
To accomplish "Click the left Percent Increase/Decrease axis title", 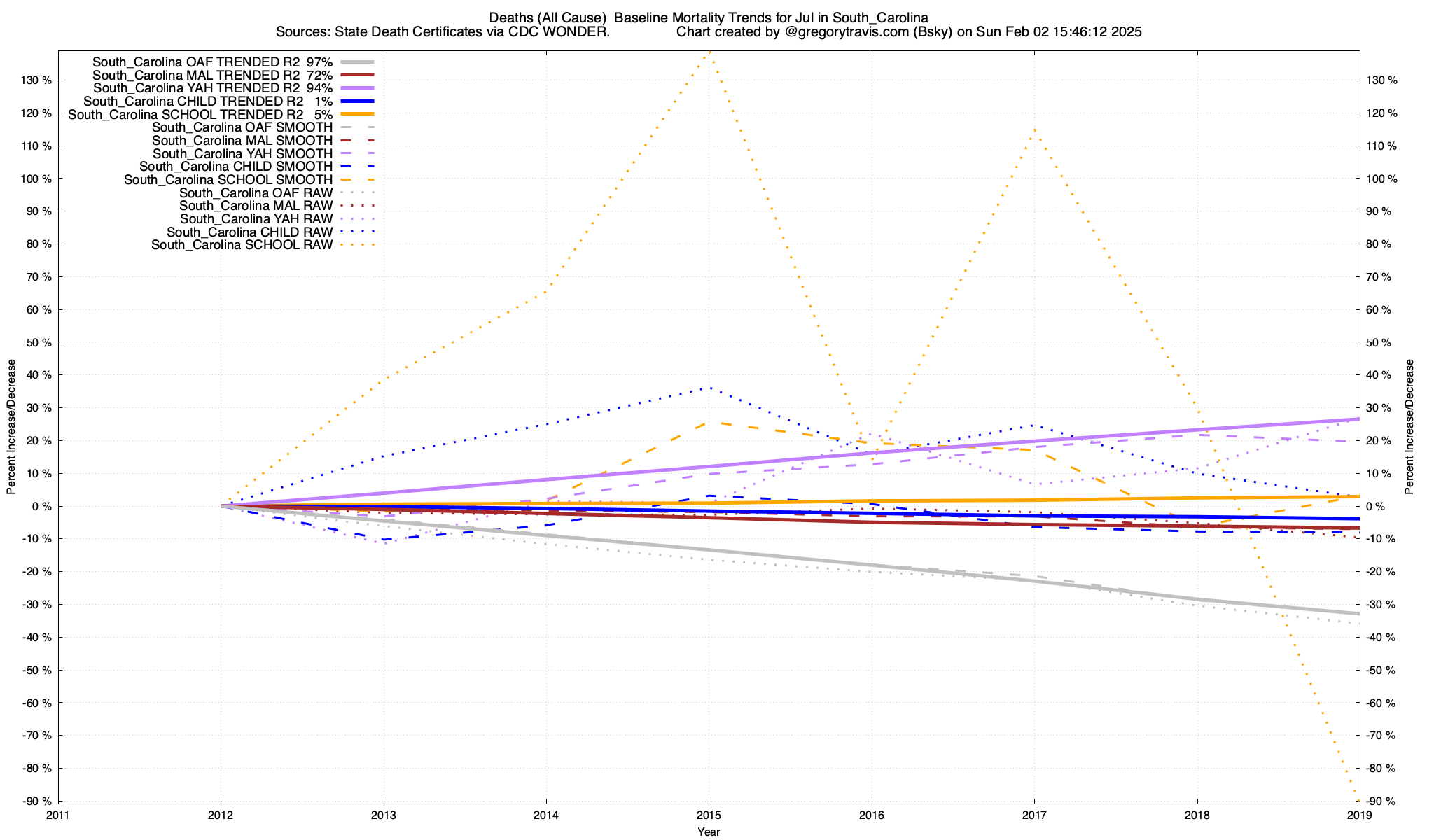I will [11, 427].
